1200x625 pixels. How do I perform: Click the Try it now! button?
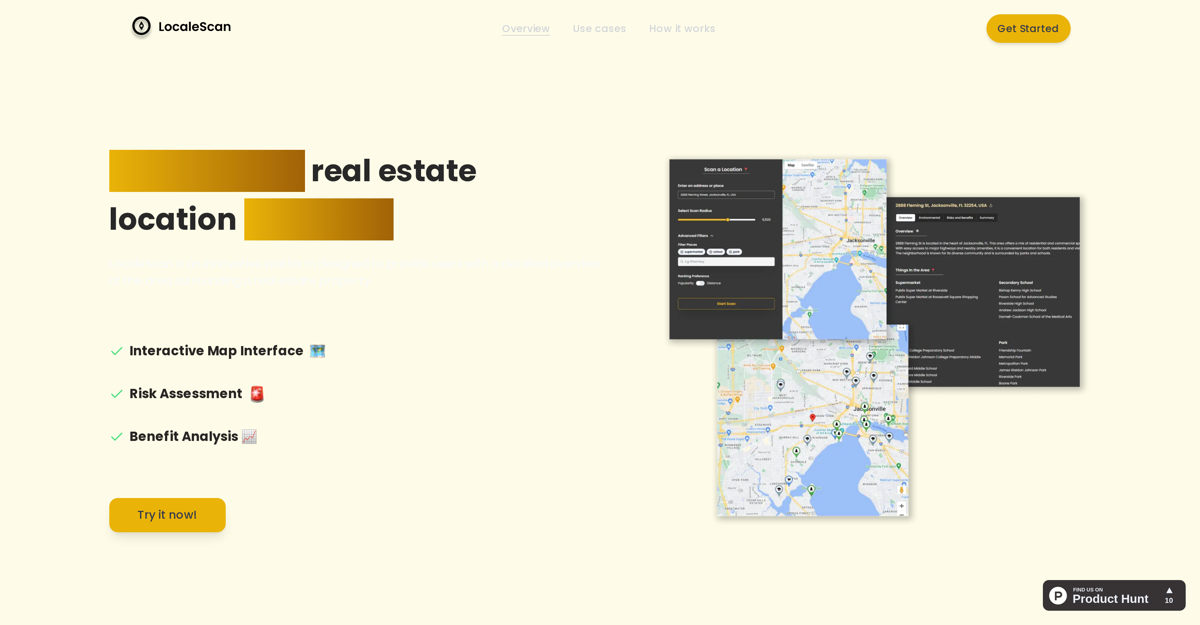(167, 515)
